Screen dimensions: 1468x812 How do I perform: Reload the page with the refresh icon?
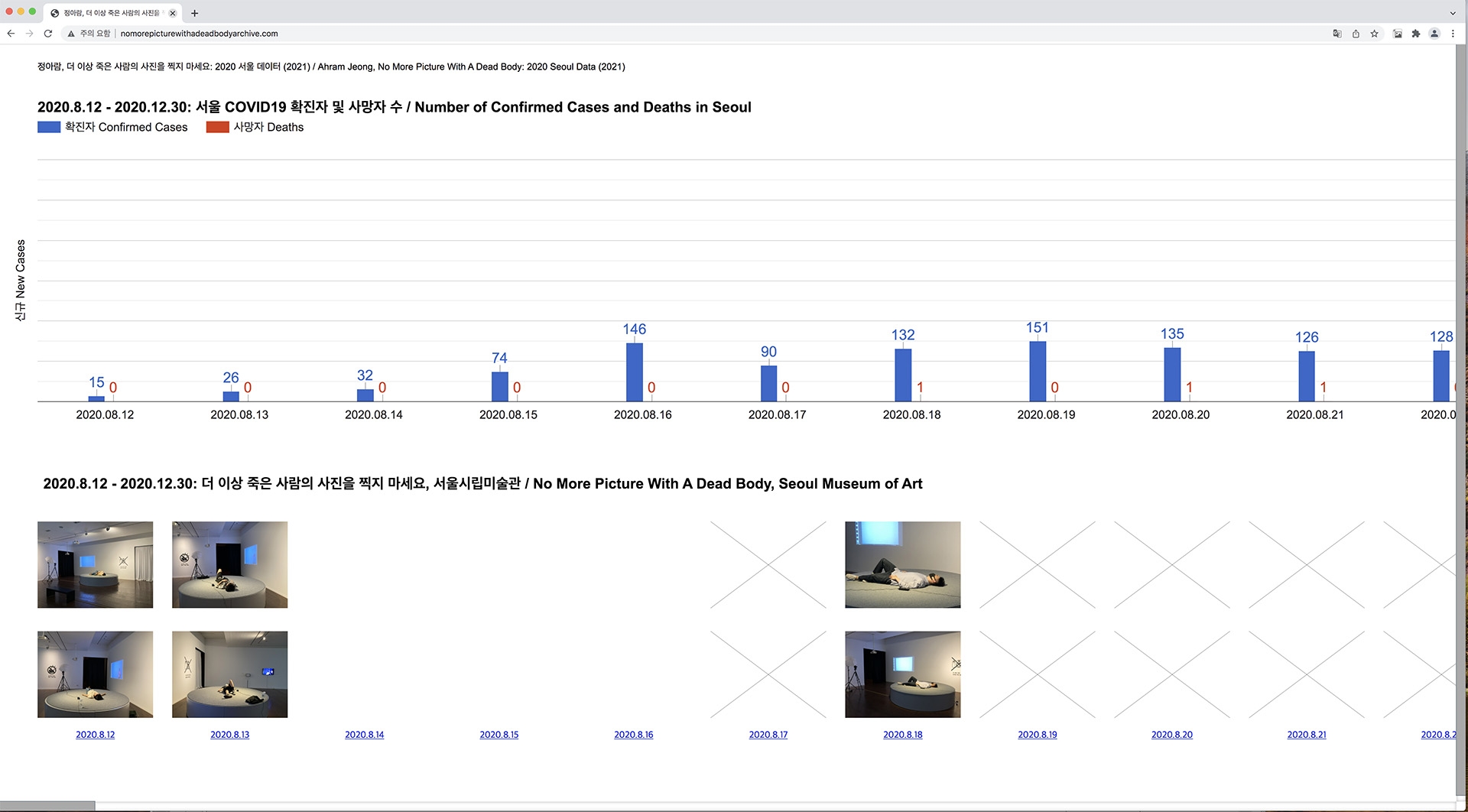point(48,34)
